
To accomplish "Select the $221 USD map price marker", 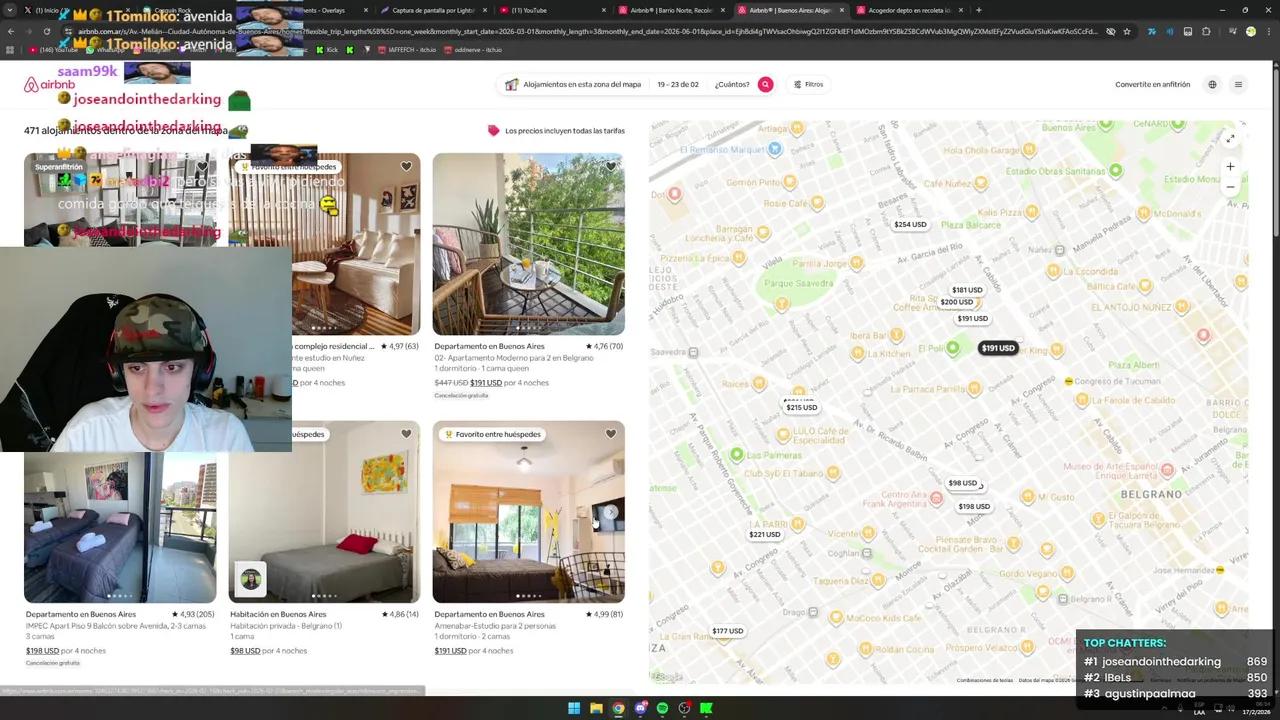I will (765, 535).
